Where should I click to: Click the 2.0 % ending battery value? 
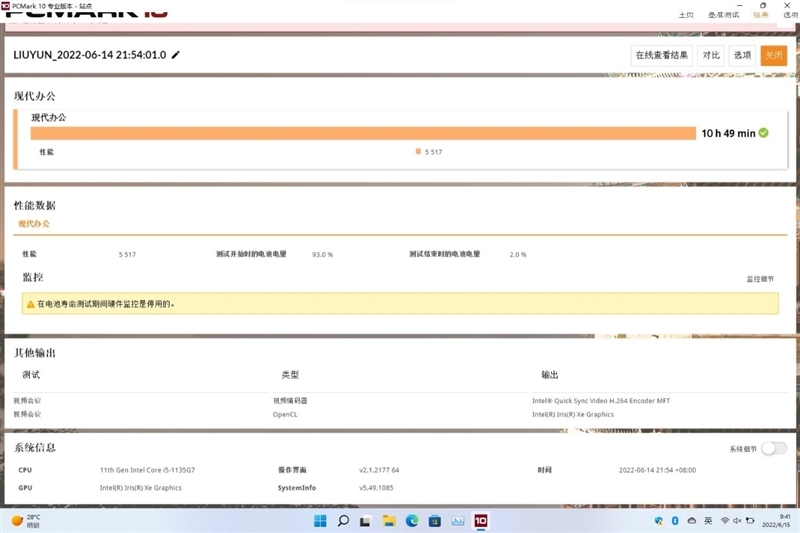coord(518,255)
